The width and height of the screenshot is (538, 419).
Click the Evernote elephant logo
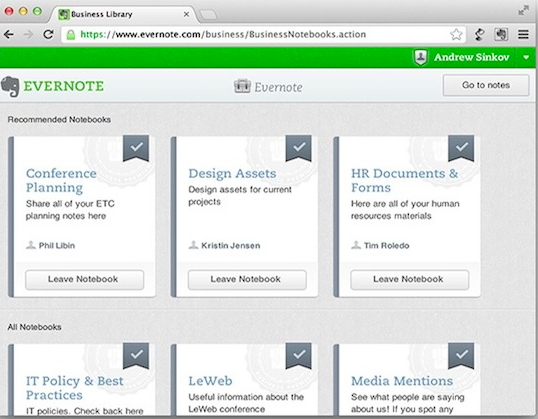tap(10, 86)
